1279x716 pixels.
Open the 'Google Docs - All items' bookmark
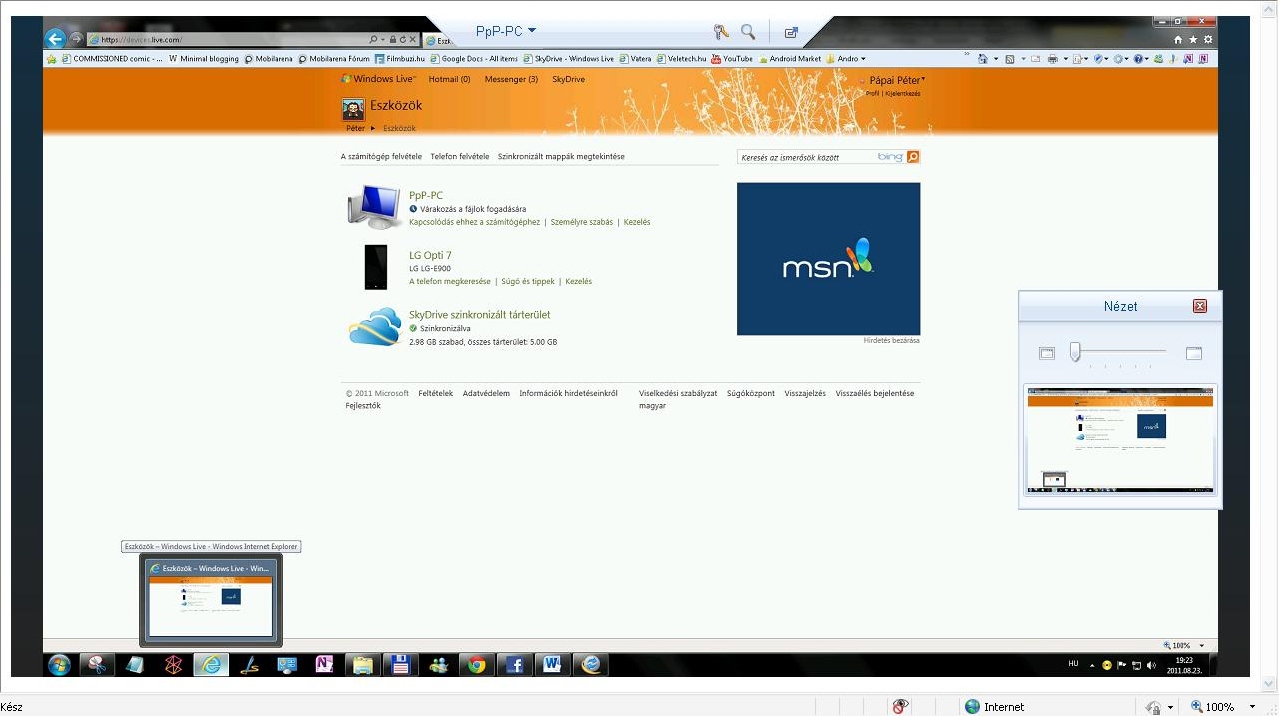474,59
